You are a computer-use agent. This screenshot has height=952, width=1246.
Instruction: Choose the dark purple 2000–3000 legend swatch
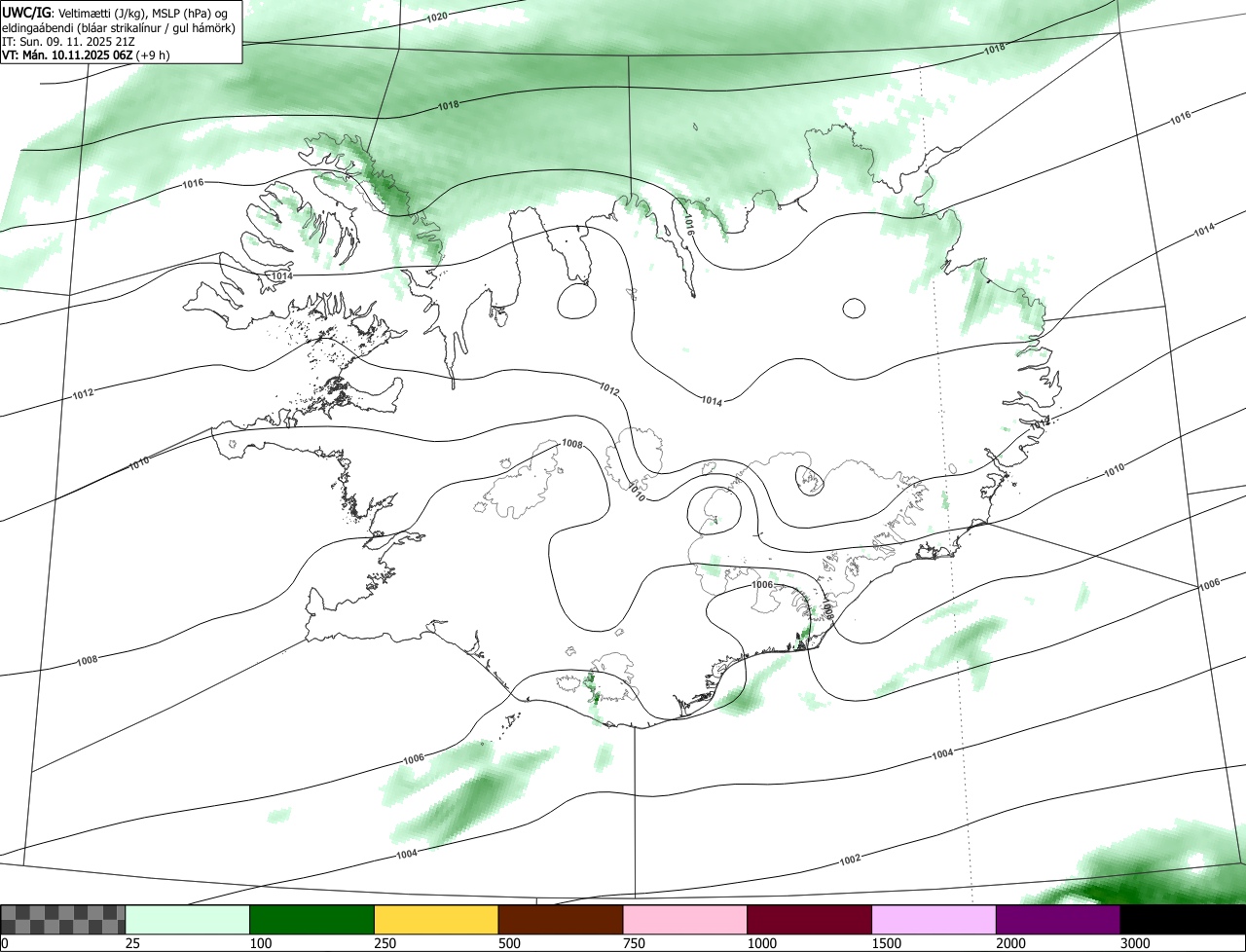pos(1058,920)
